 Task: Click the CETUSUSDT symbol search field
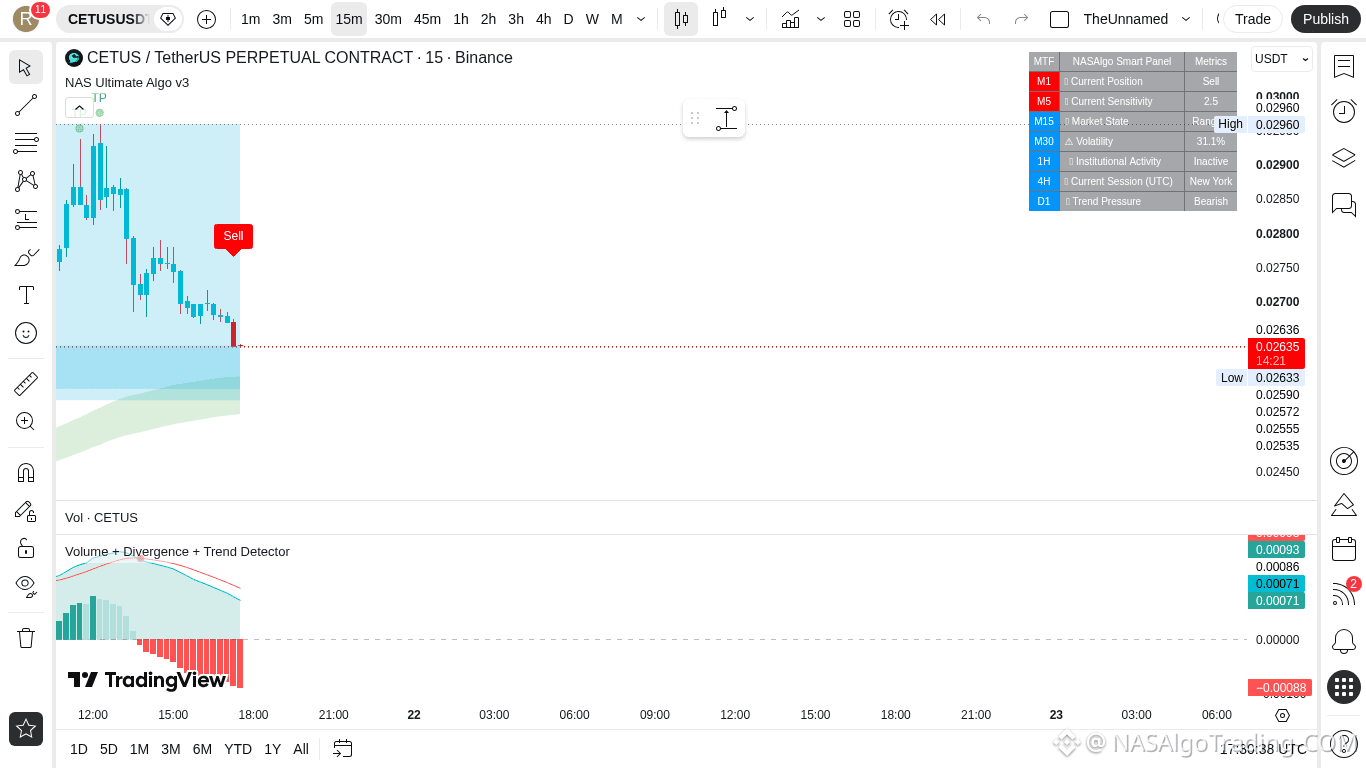click(108, 19)
